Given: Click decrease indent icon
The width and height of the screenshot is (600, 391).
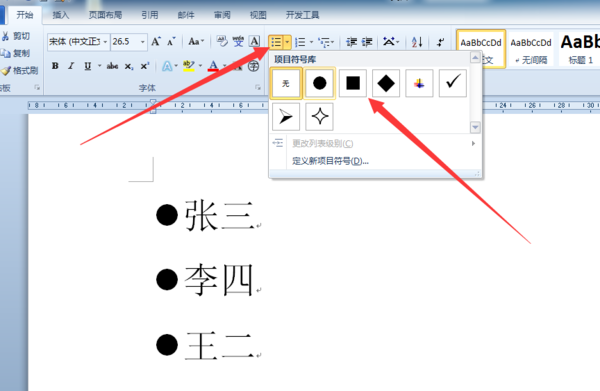Looking at the screenshot, I should coord(352,42).
